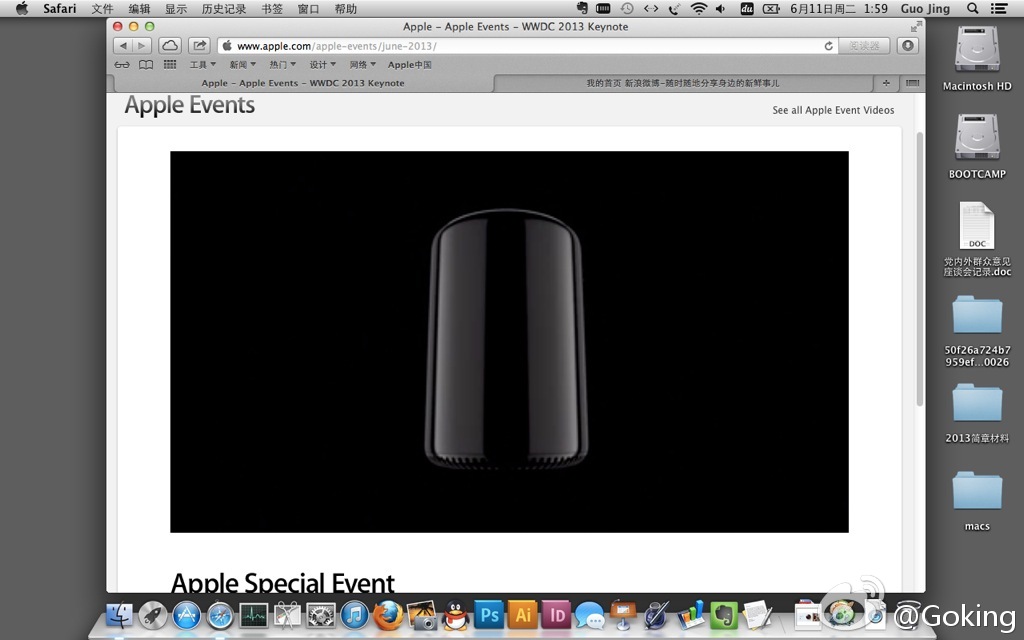Open Spotlight search magnifier
This screenshot has height=640, width=1024.
tap(972, 8)
